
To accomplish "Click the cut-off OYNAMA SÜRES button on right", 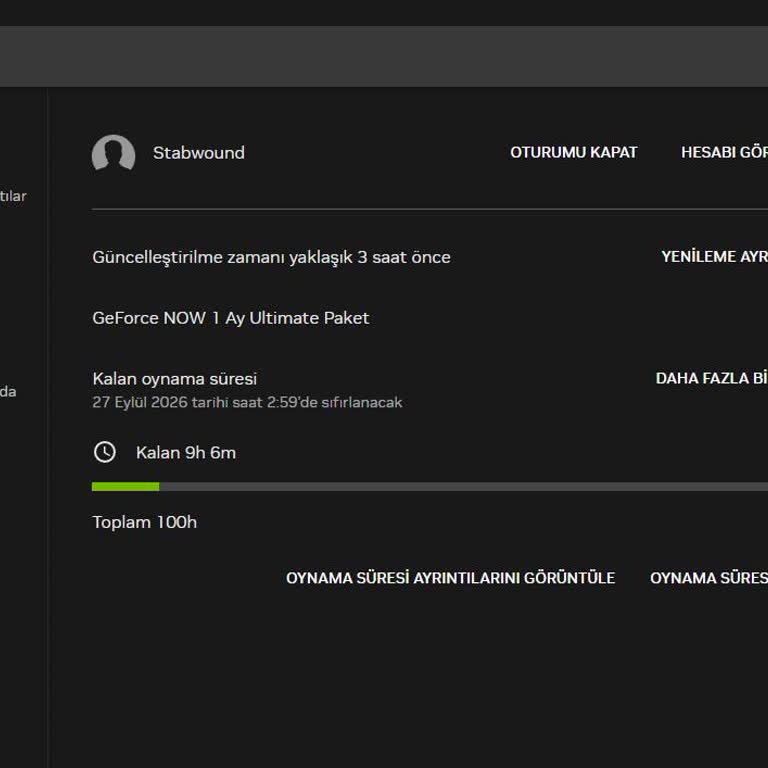I will (709, 578).
